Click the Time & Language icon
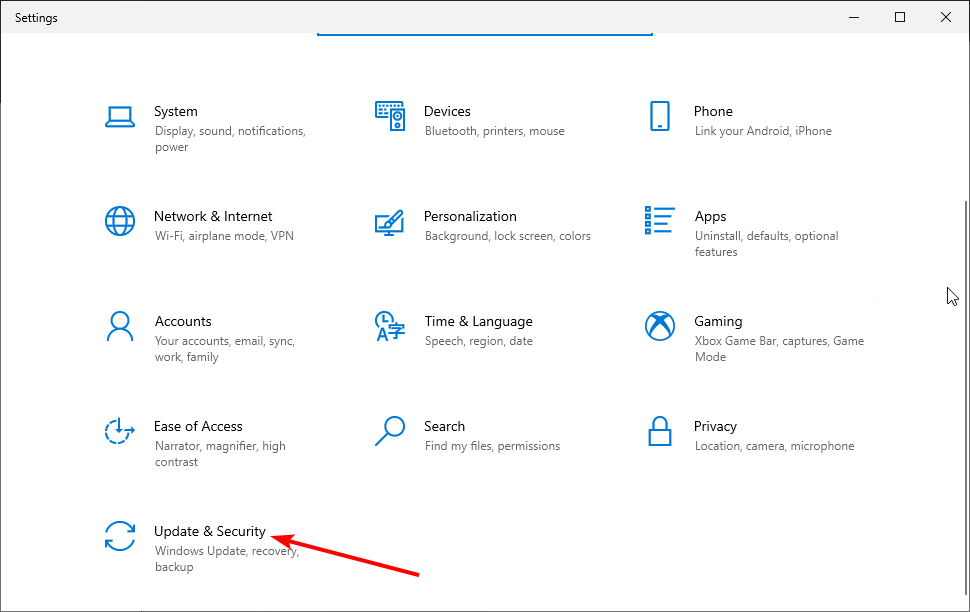 click(x=390, y=326)
